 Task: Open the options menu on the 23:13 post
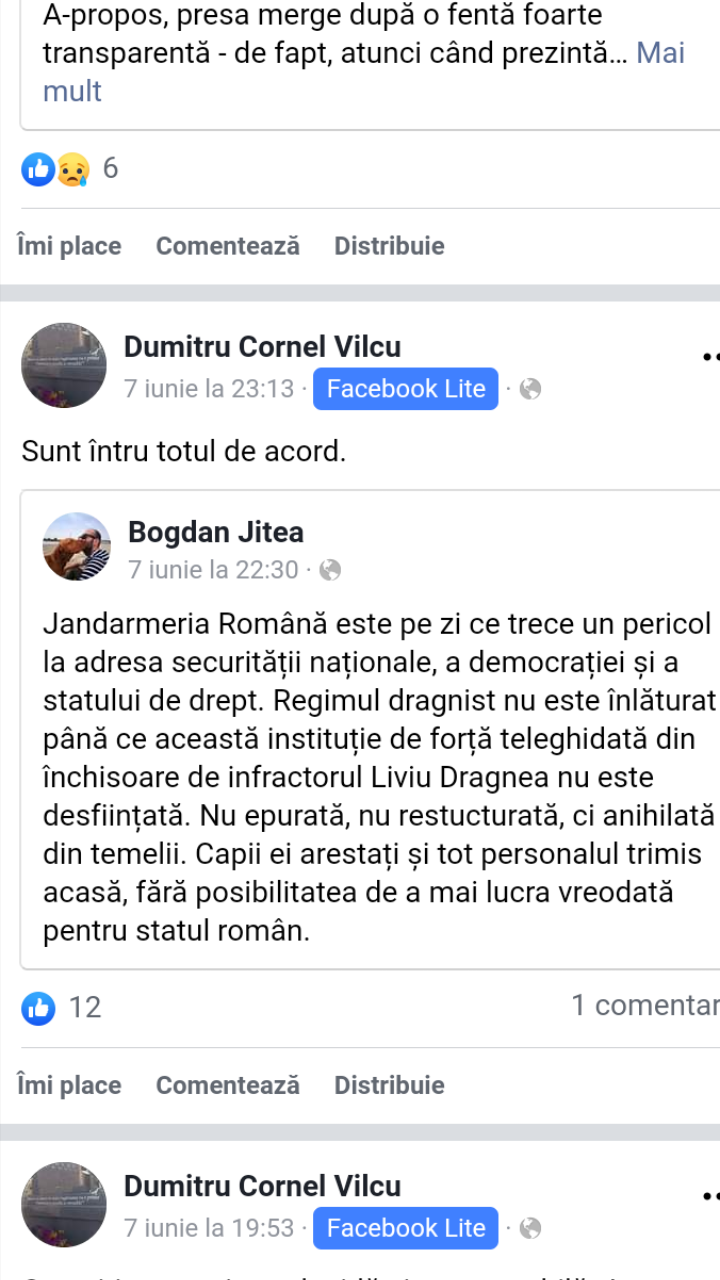(x=710, y=355)
